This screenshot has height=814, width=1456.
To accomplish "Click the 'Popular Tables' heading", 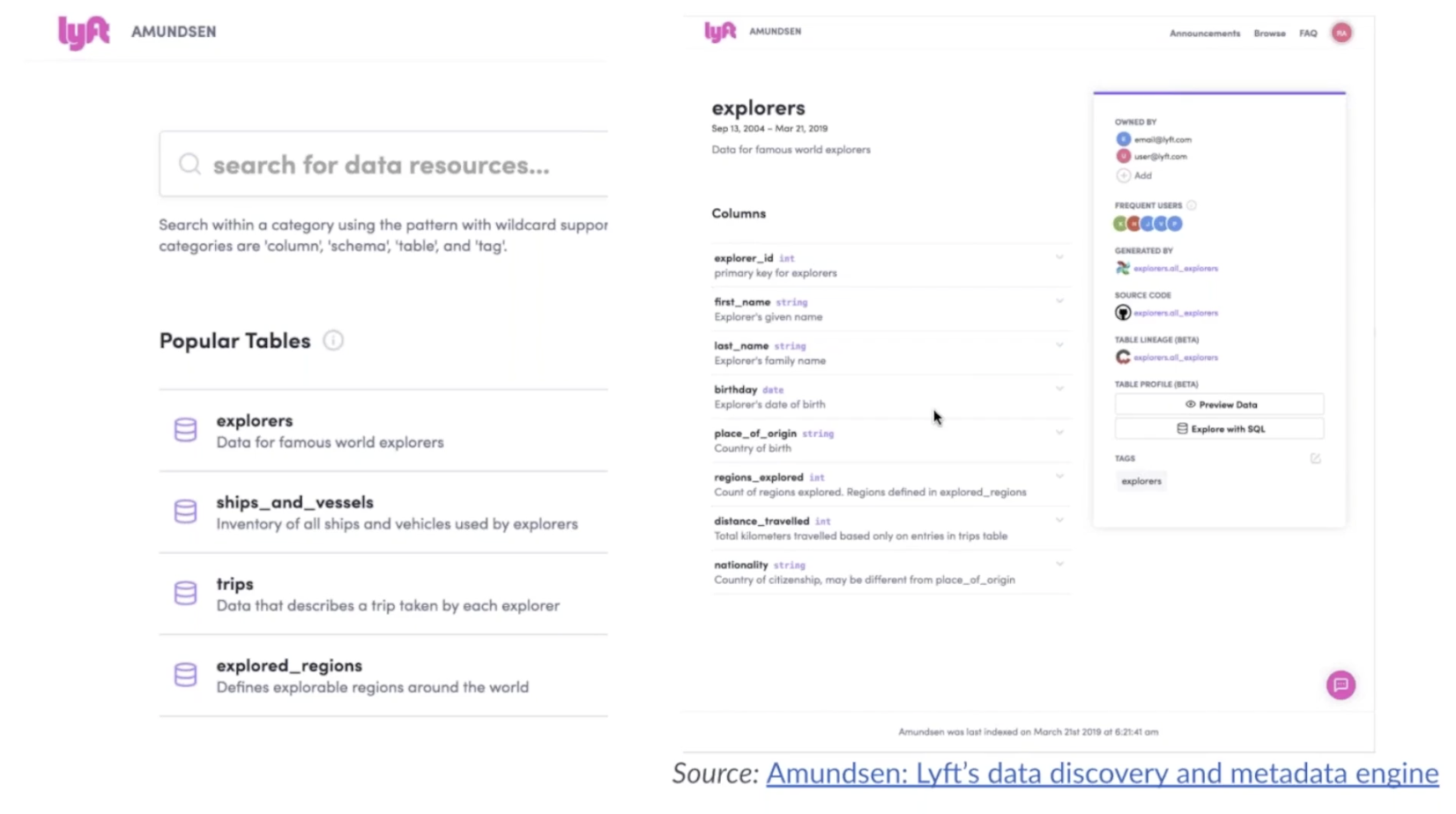I will click(x=234, y=341).
